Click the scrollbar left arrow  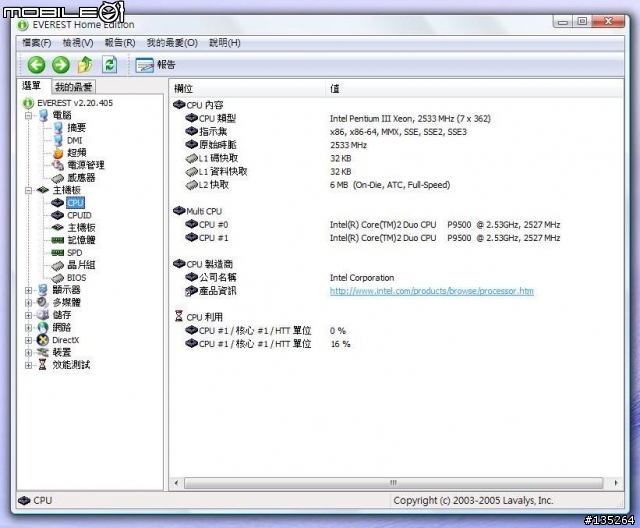[176, 483]
